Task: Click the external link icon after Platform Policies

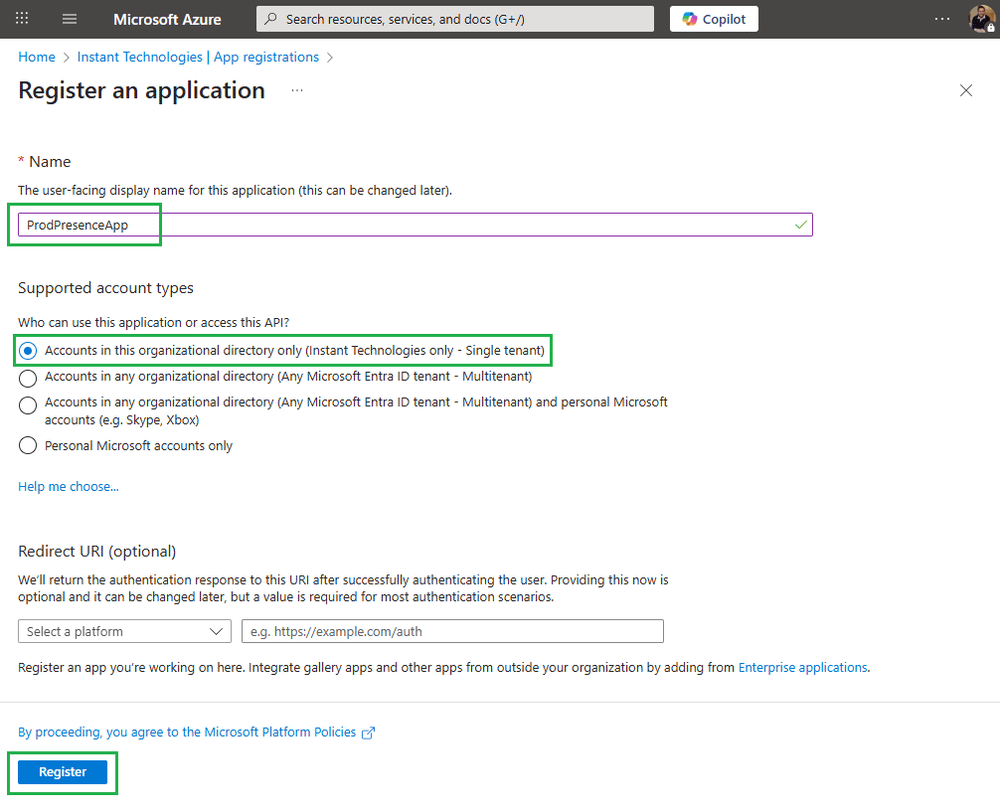Action: click(369, 733)
